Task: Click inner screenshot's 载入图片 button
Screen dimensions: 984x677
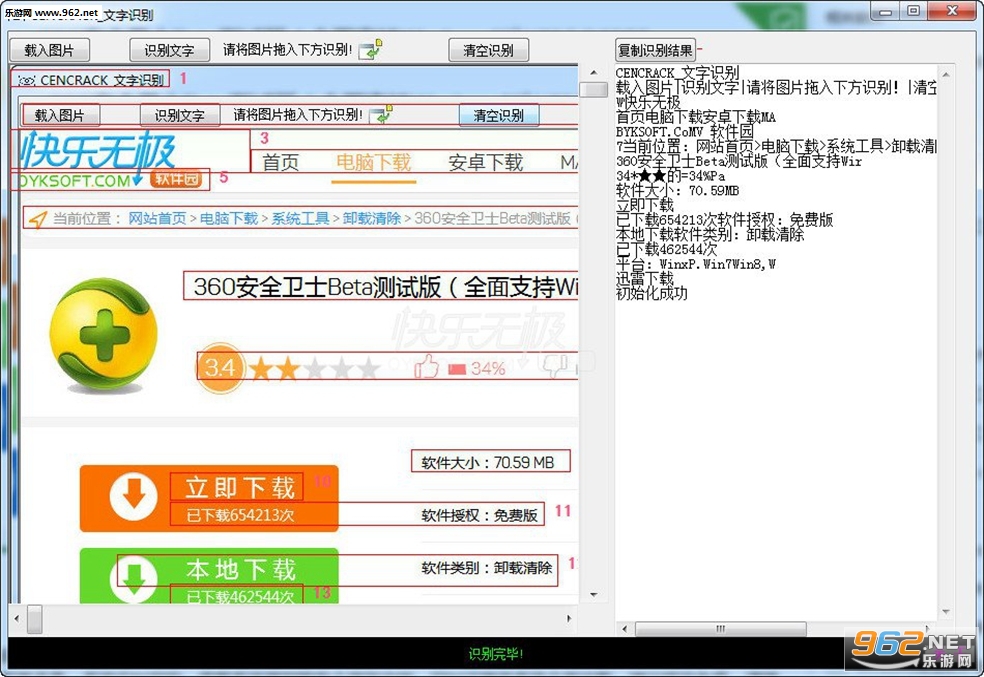Action: click(60, 115)
